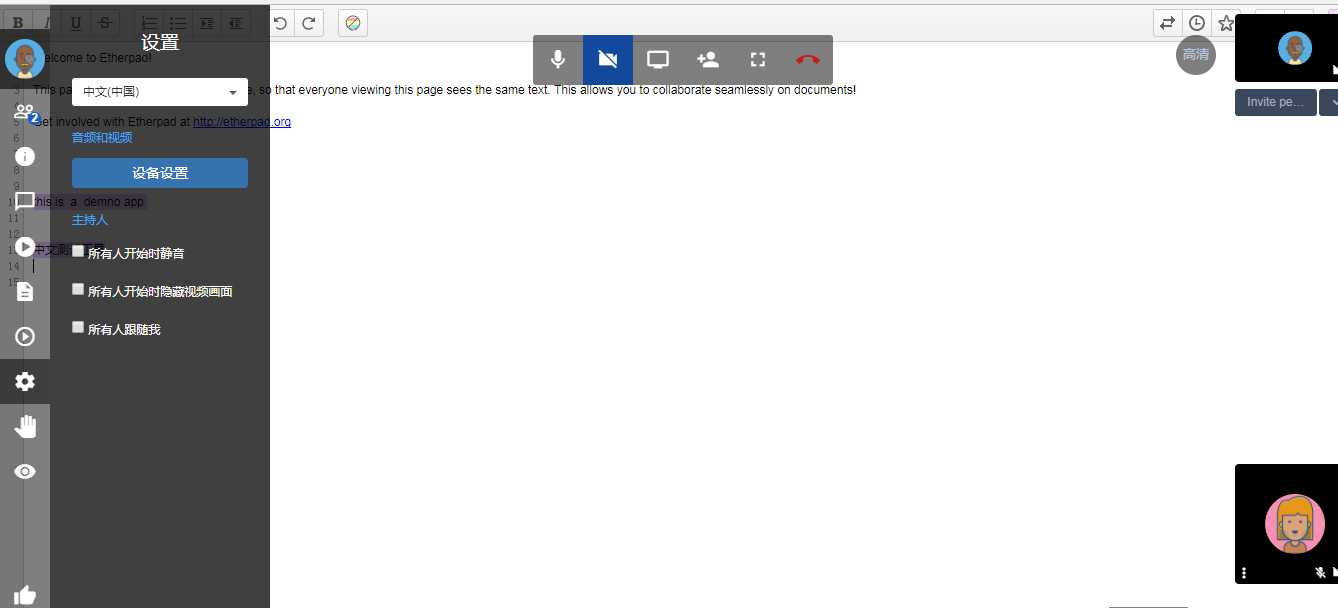Indent text using toolbar button

(207, 23)
